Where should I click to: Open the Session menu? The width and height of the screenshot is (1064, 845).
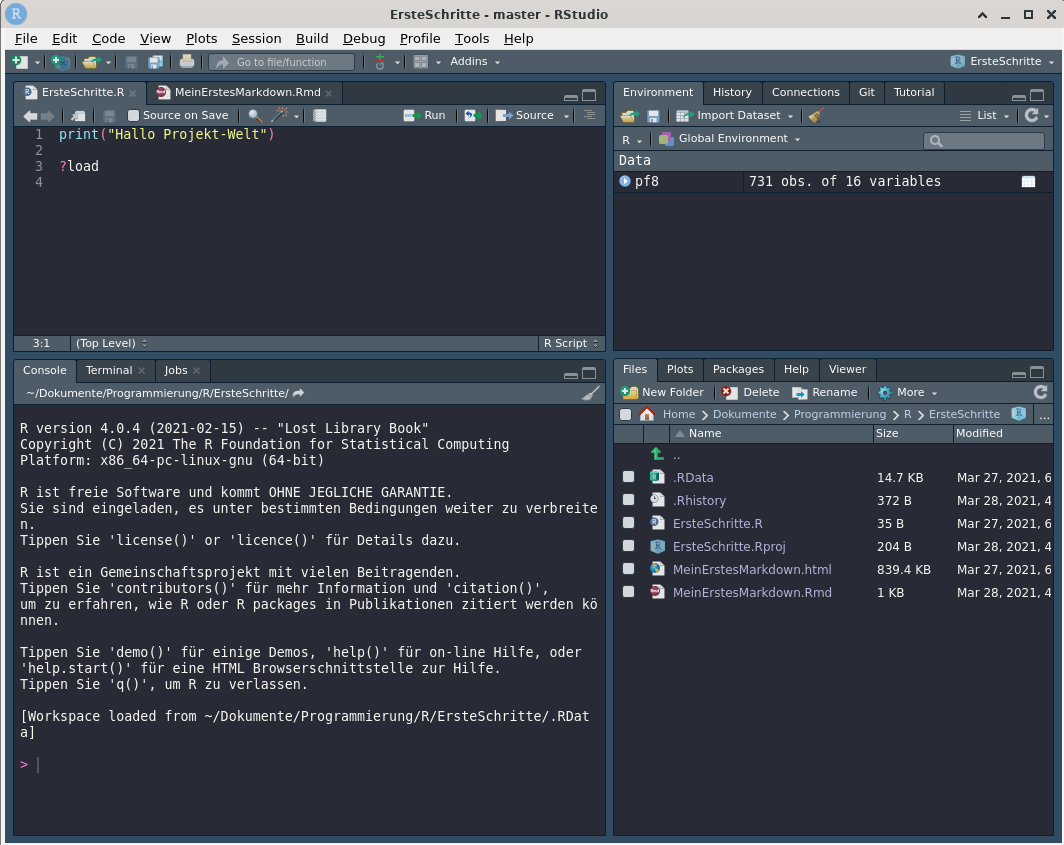pos(256,39)
